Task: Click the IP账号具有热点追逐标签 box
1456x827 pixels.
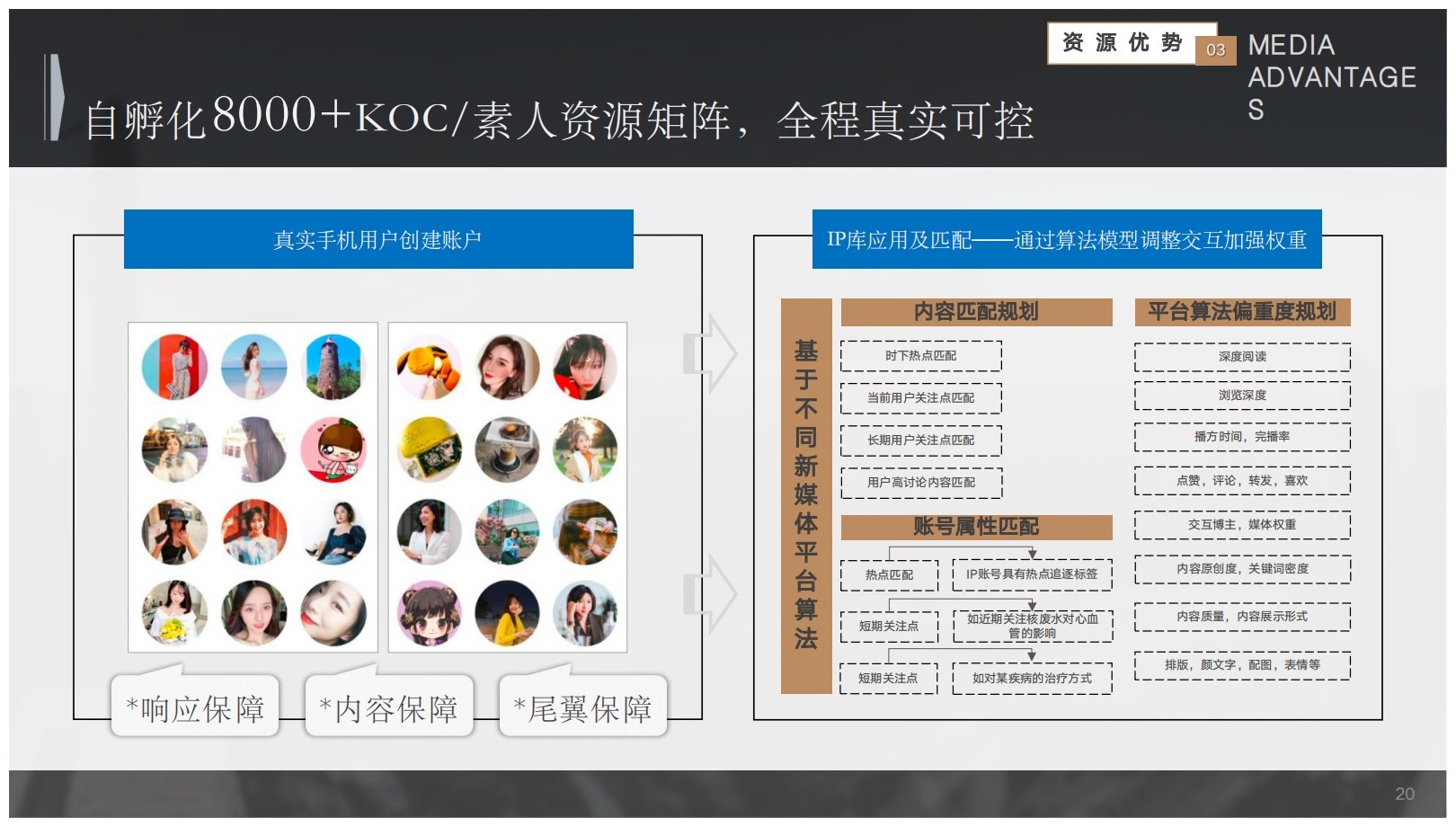Action: pos(1032,574)
